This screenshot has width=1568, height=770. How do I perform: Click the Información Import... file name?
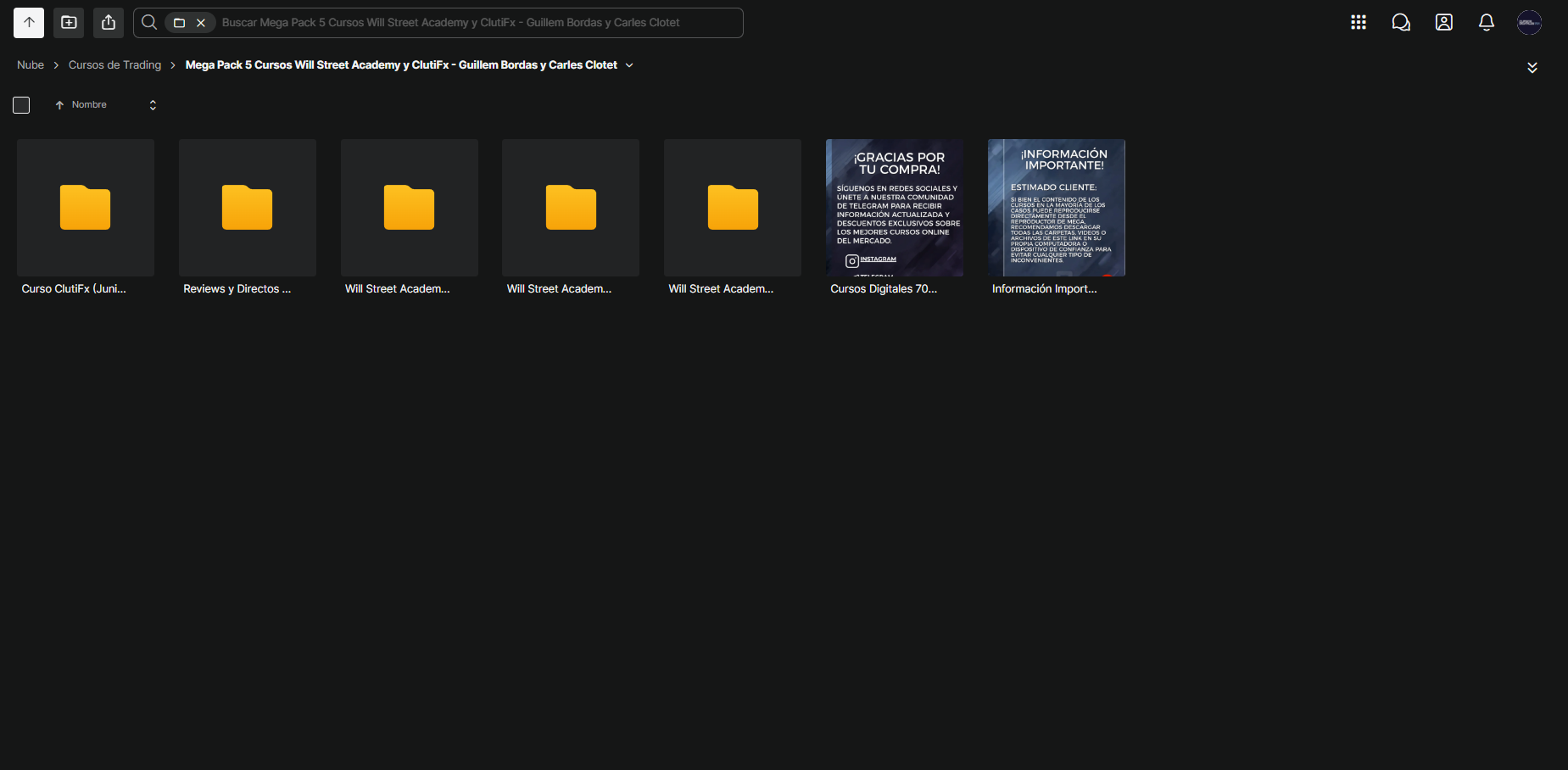[1045, 289]
